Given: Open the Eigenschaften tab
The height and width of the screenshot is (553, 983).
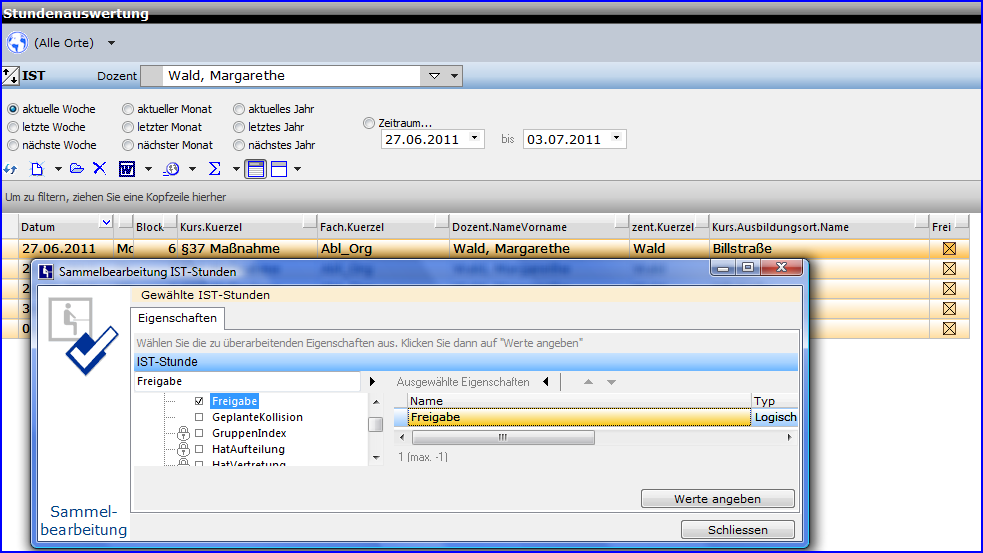Looking at the screenshot, I should click(x=177, y=319).
